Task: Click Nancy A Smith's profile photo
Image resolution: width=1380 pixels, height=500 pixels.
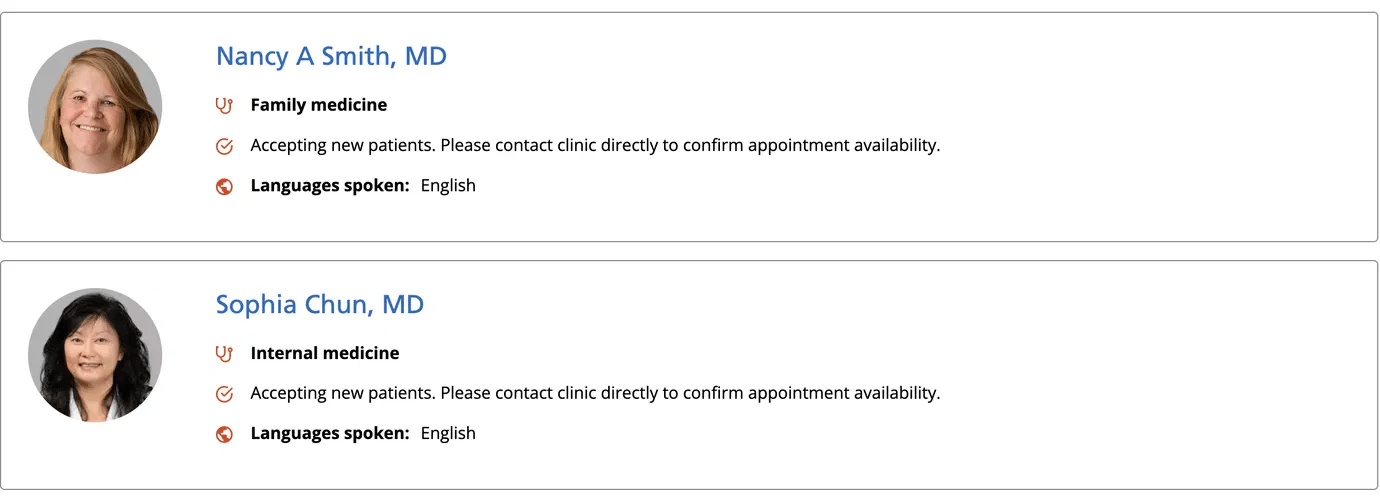Action: point(95,107)
